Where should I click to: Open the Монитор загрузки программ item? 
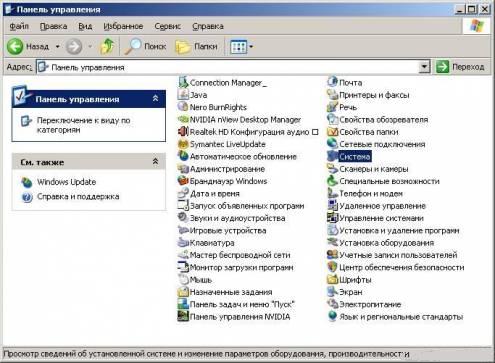coord(236,268)
